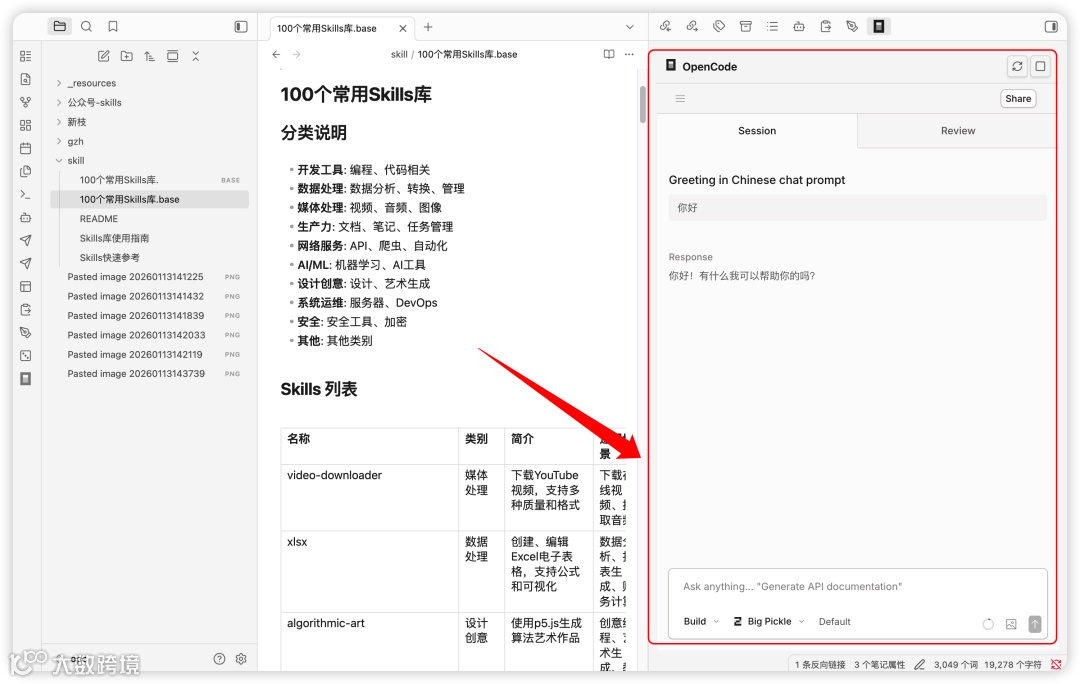This screenshot has width=1080, height=684.
Task: Open daily note calendar ribbon icon
Action: tap(25, 148)
